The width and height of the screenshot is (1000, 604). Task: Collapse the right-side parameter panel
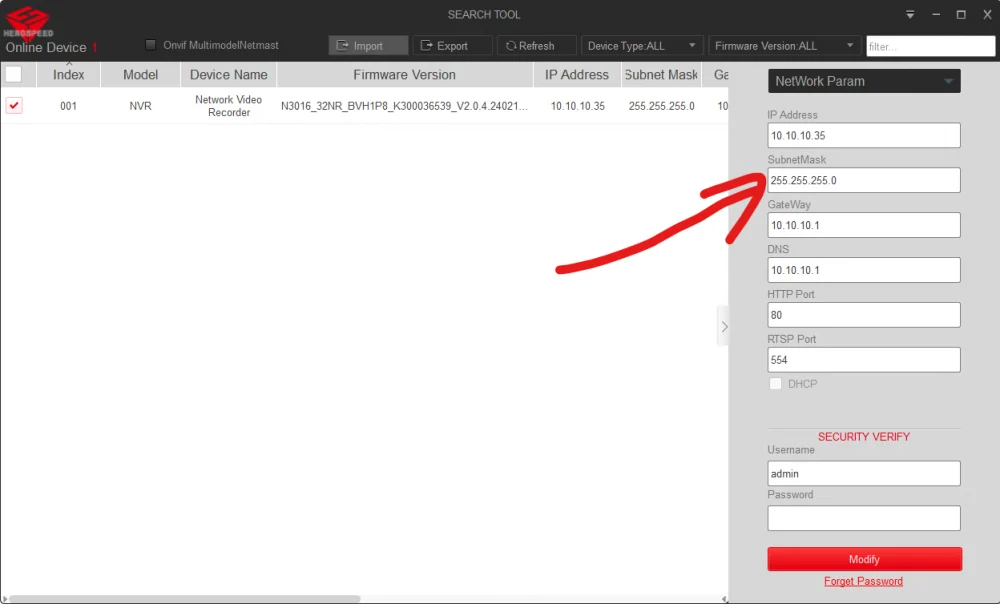pyautogui.click(x=724, y=326)
